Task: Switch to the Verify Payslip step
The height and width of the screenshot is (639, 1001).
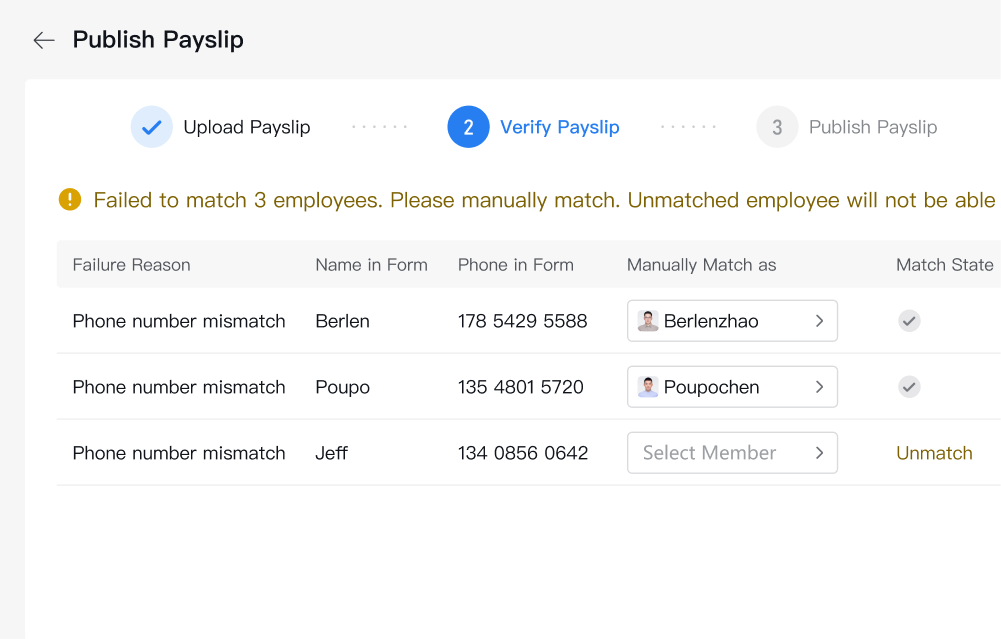Action: point(559,127)
